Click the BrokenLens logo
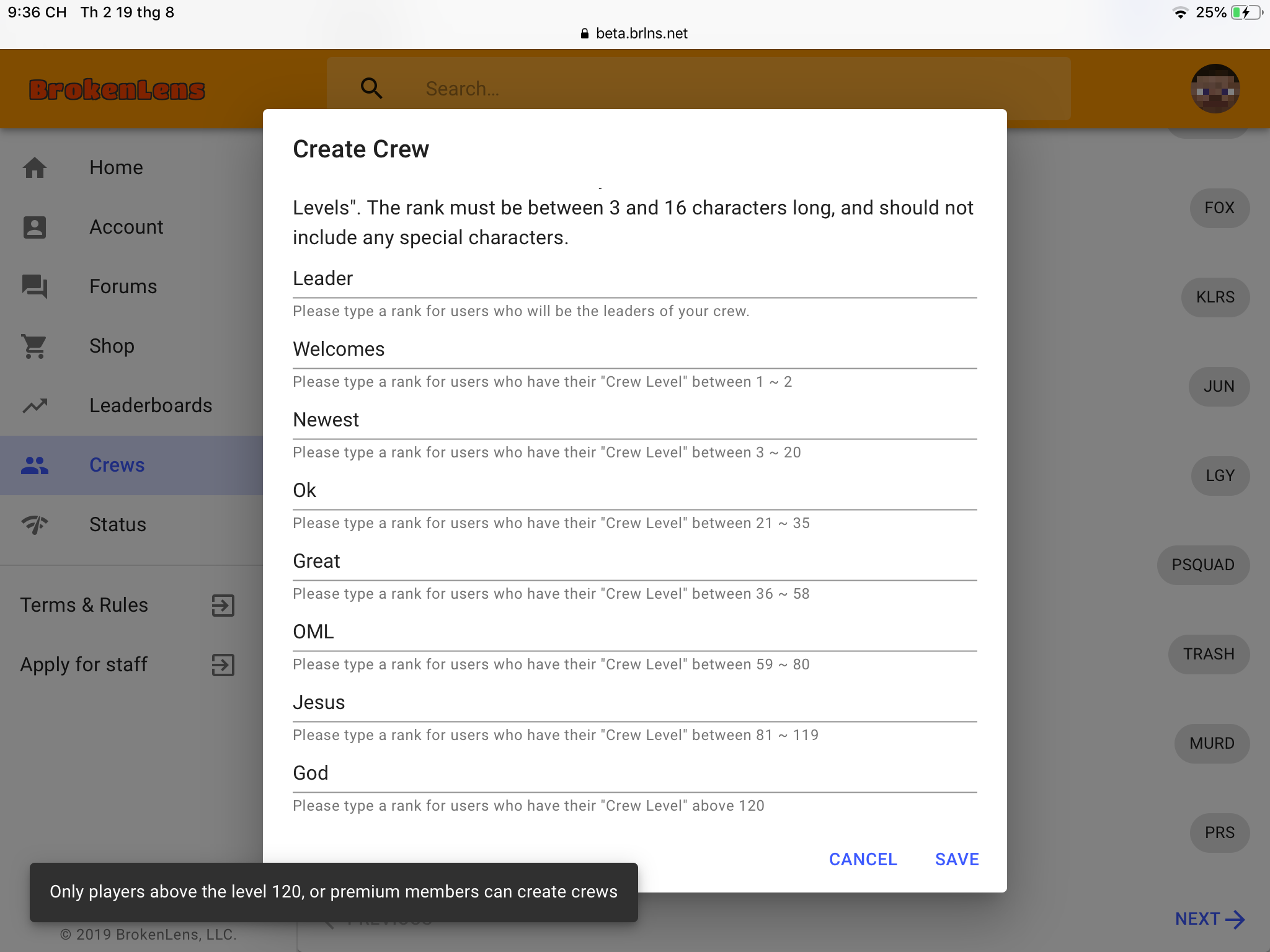The image size is (1270, 952). click(x=117, y=89)
